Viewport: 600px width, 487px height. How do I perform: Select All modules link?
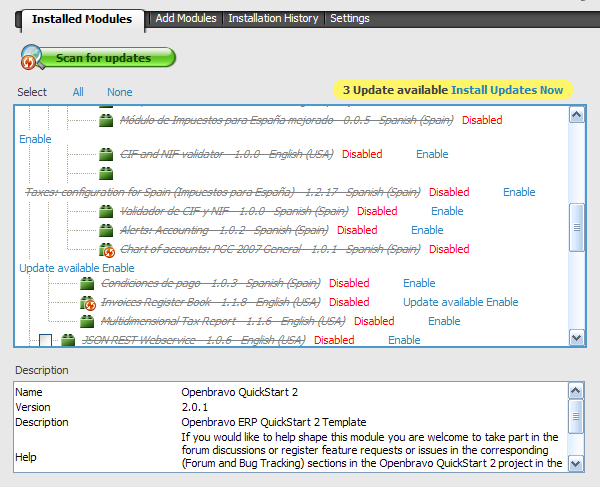tap(78, 92)
